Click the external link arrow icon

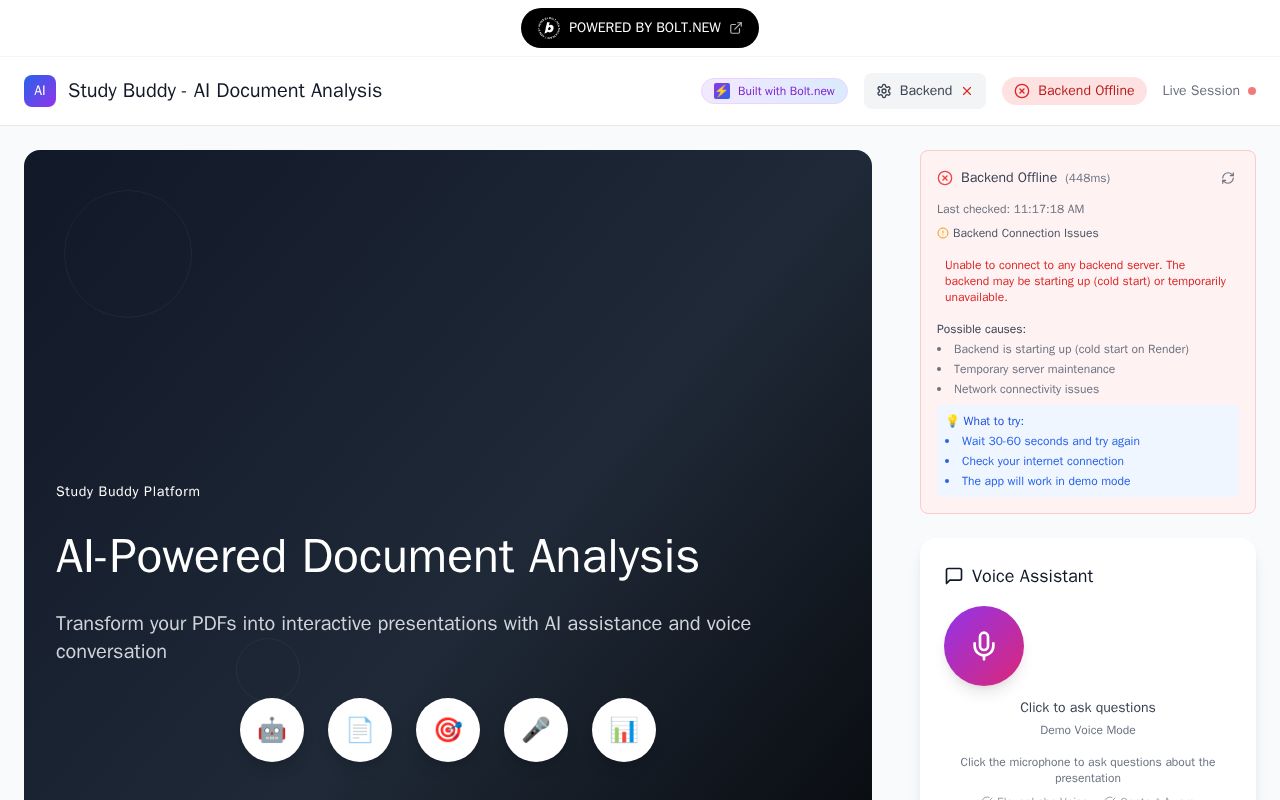coord(736,28)
